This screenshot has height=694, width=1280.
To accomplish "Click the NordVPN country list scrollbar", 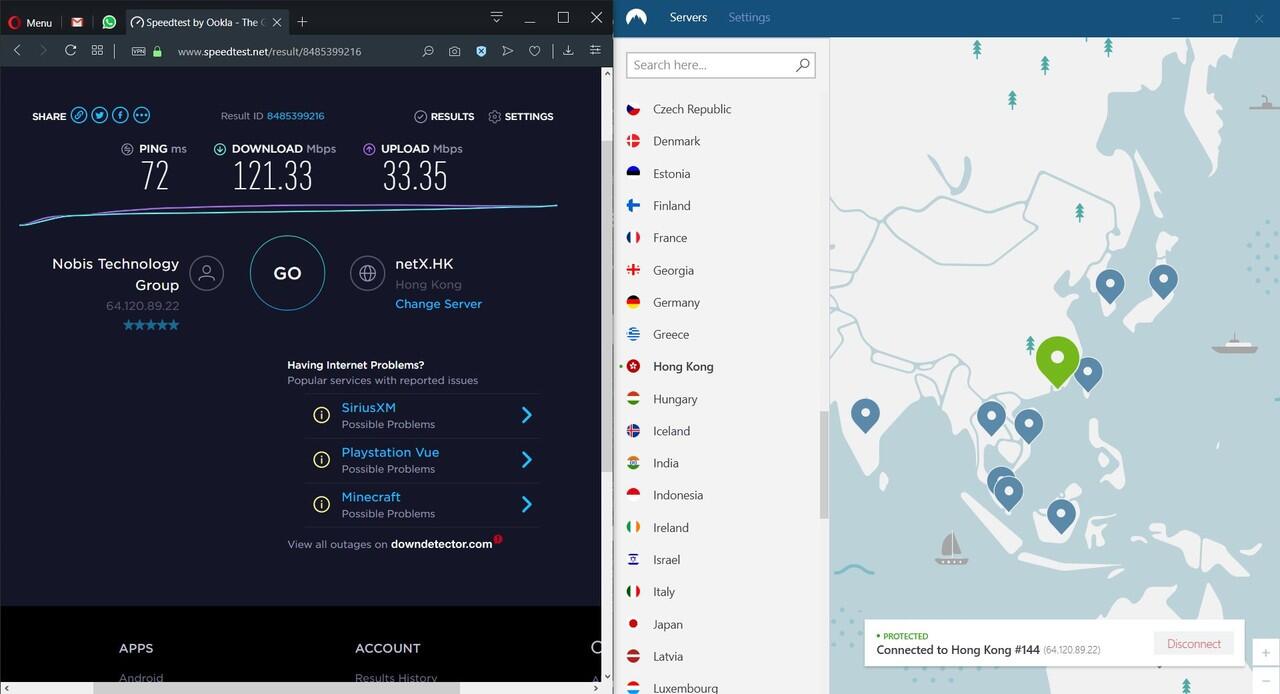I will [x=824, y=465].
